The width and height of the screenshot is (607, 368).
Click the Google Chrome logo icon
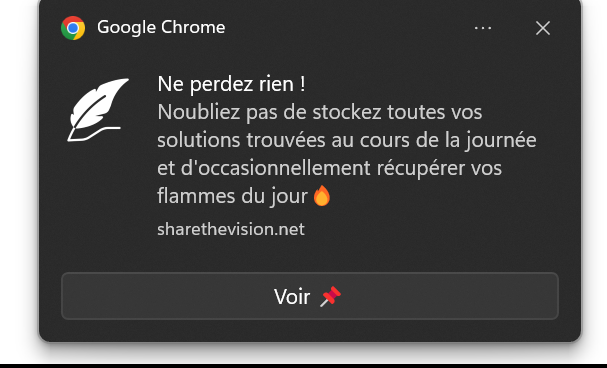point(73,28)
